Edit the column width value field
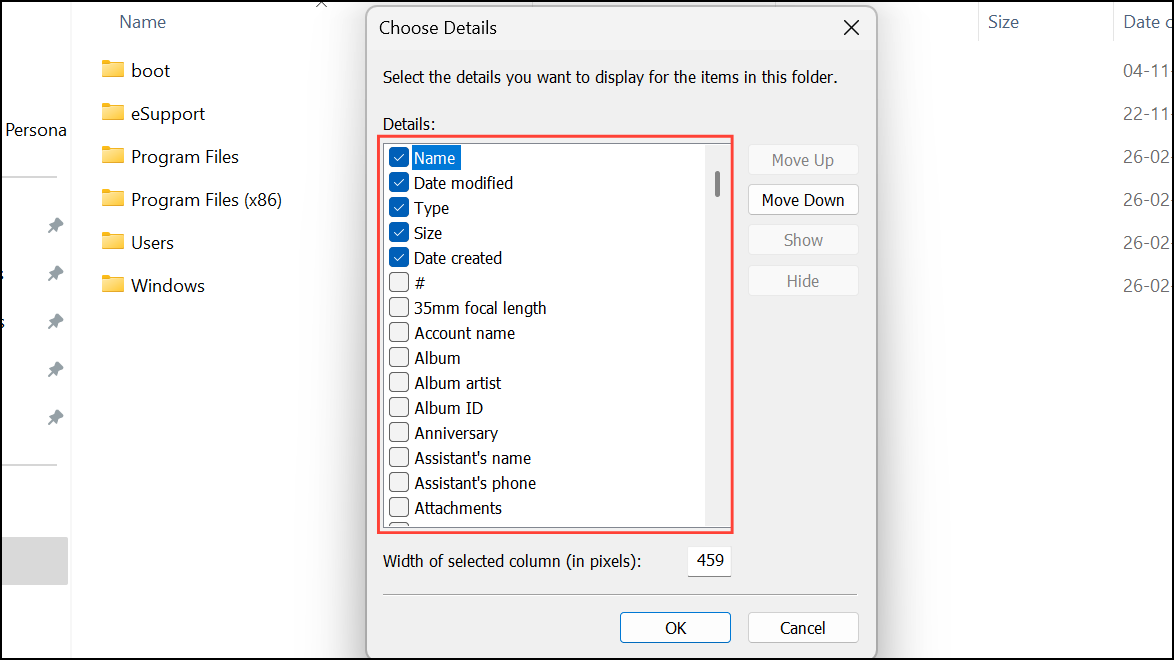 click(709, 561)
